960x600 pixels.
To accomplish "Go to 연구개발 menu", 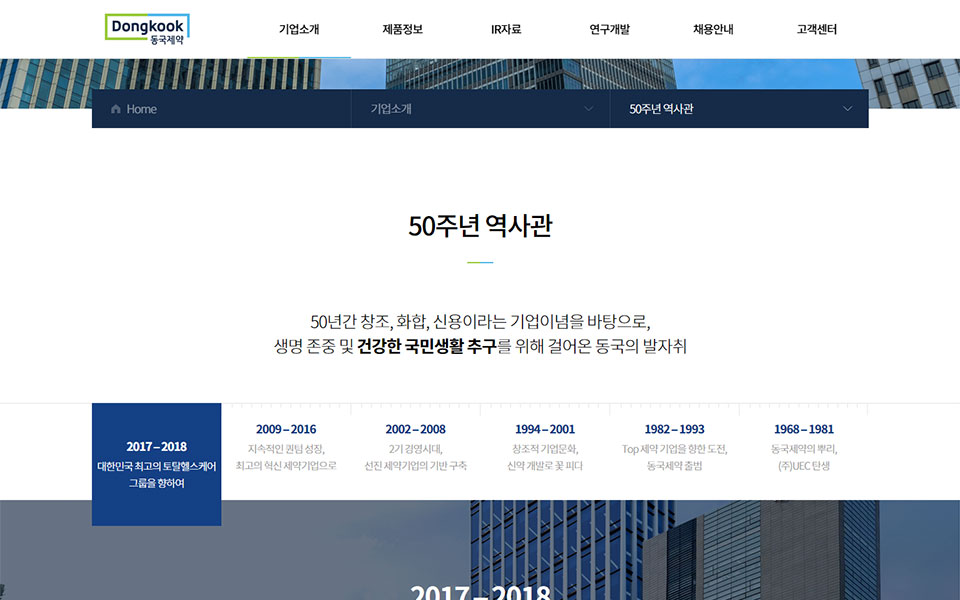I will tap(609, 29).
